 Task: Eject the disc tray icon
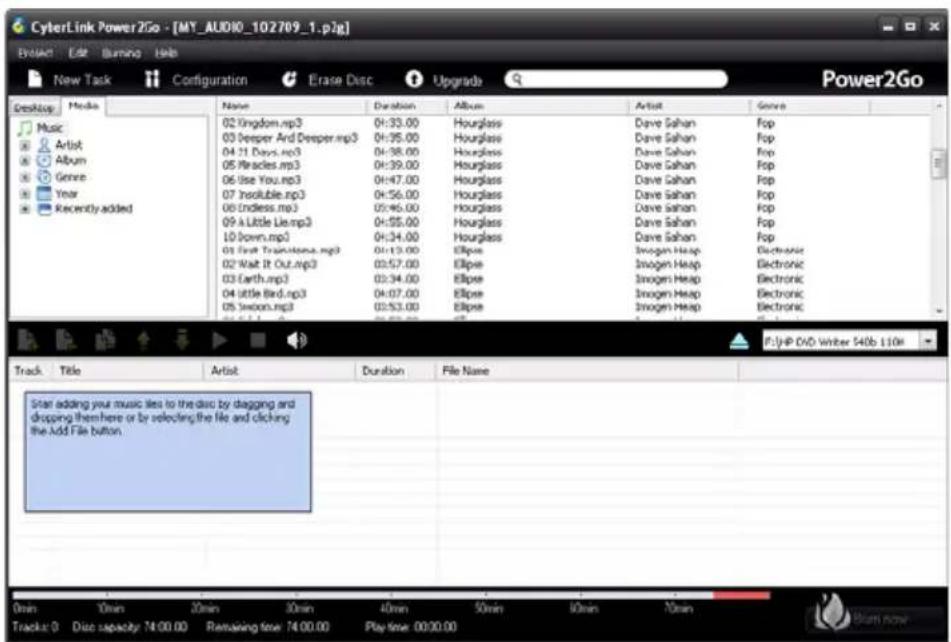(739, 341)
